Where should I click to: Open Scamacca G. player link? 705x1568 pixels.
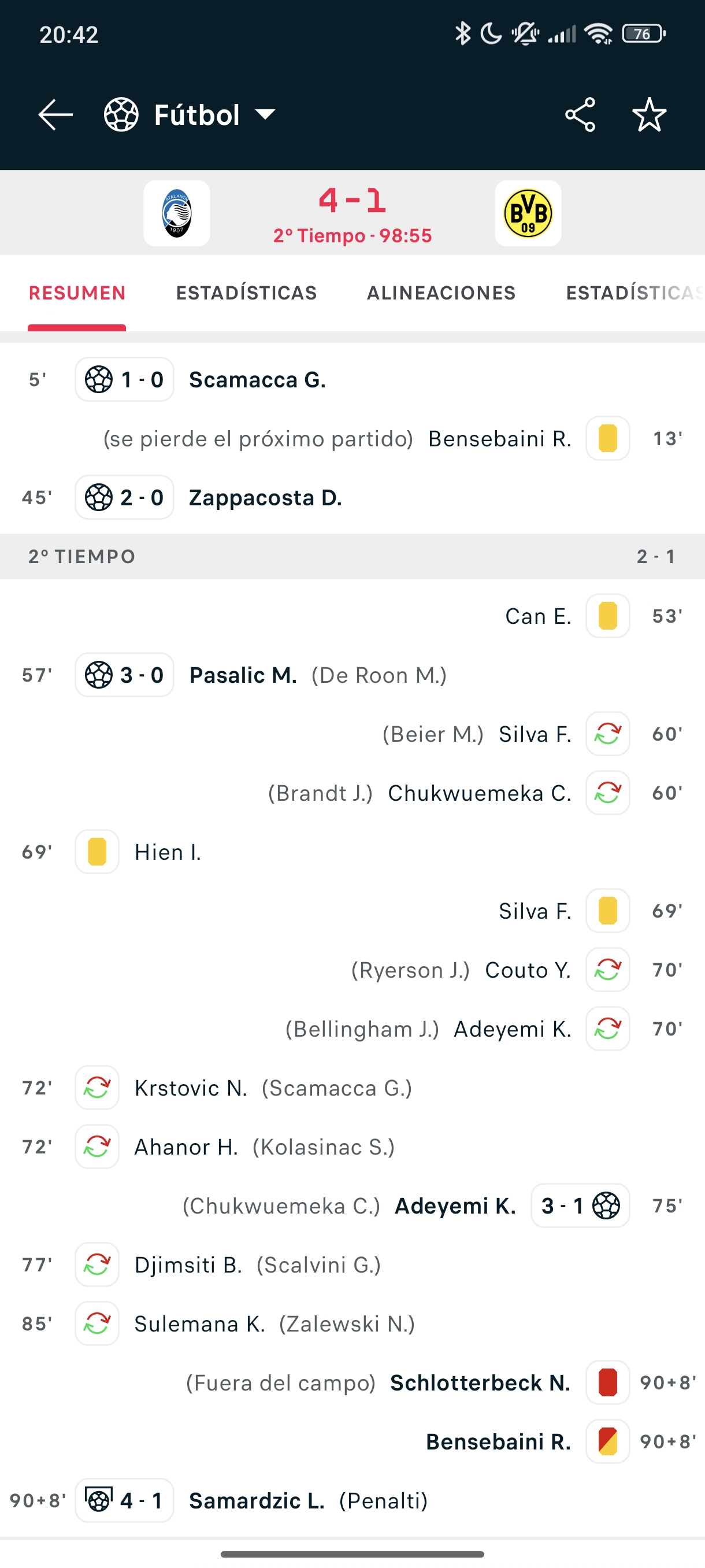[x=257, y=379]
